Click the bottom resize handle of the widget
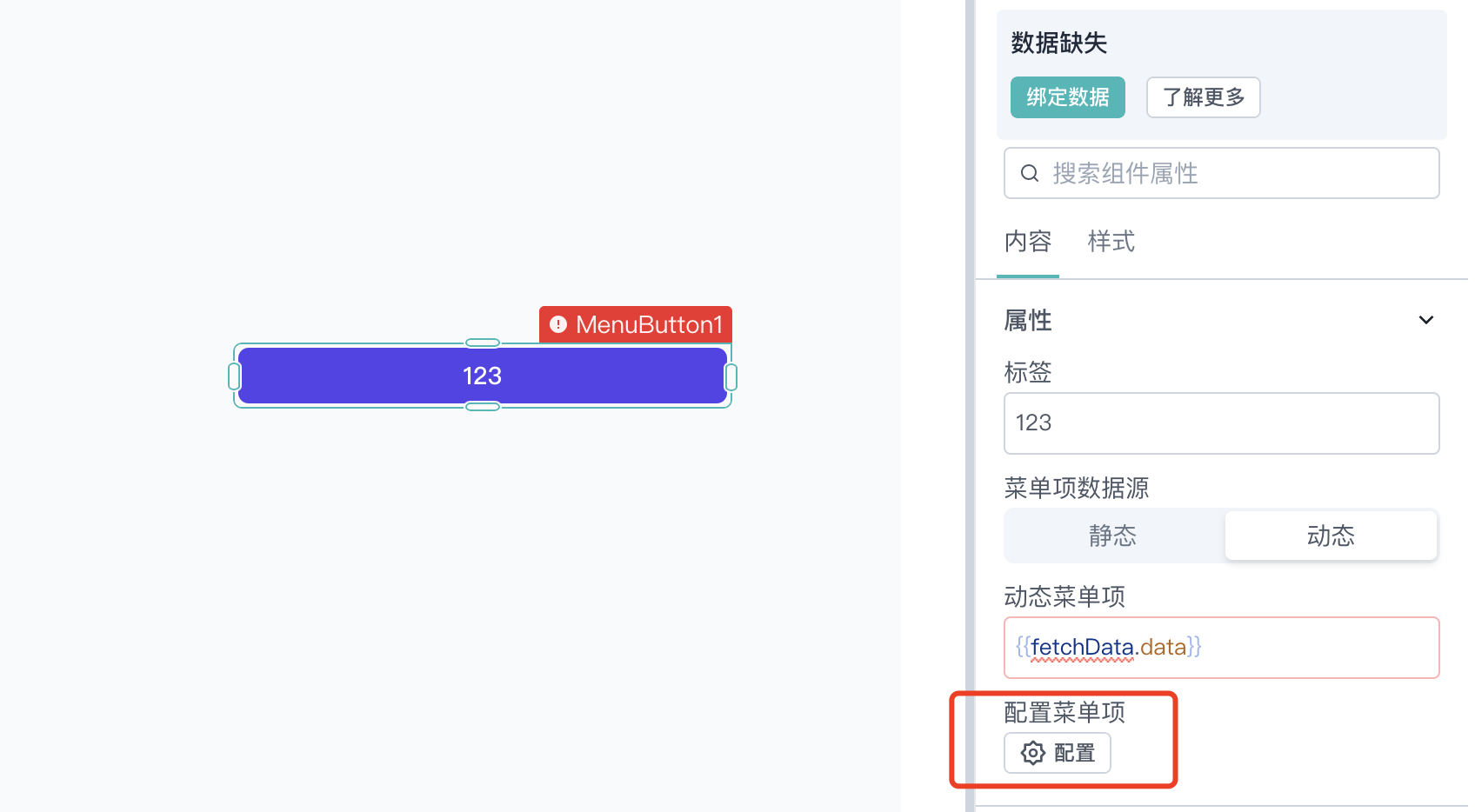This screenshot has width=1475, height=812. pyautogui.click(x=483, y=406)
